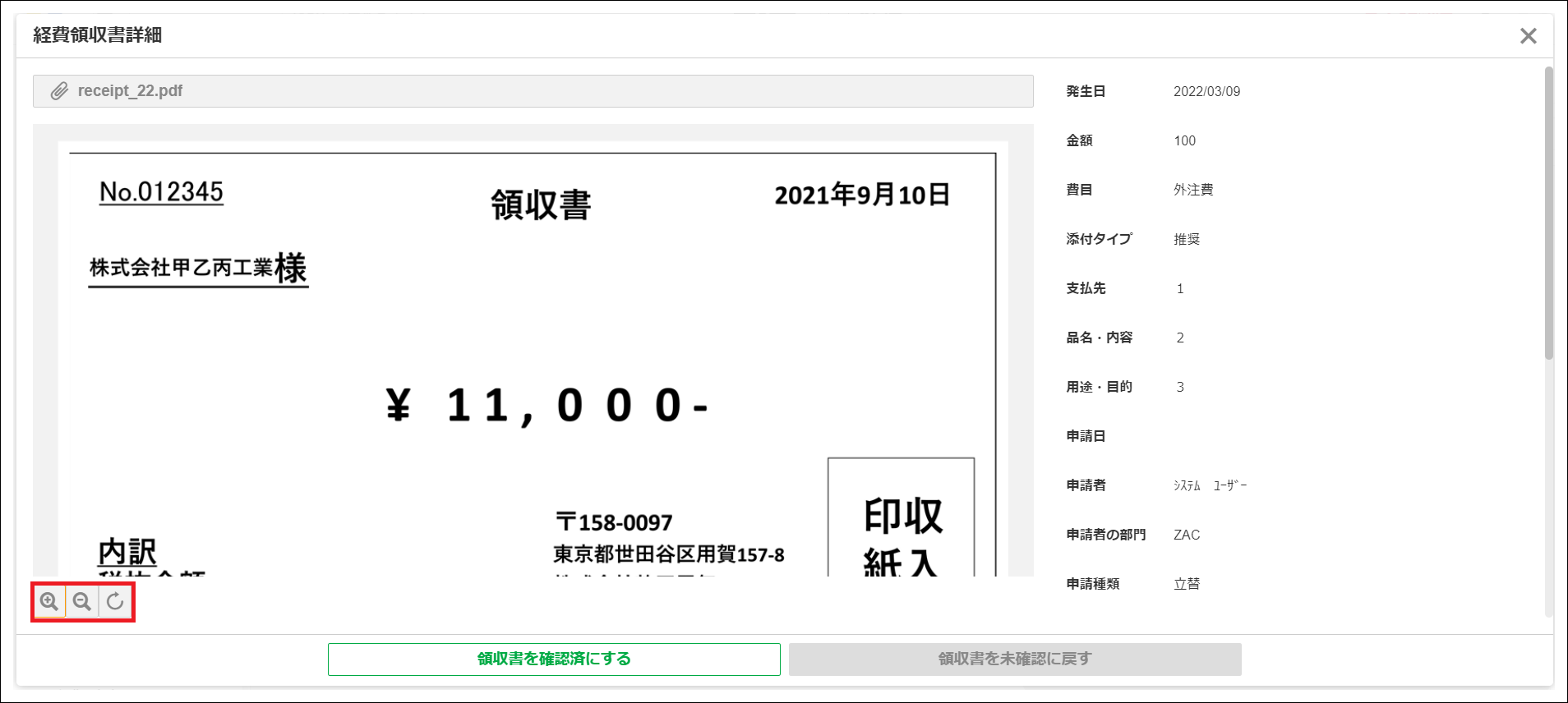Click the details panel vertical scrollbar
Screen dimensions: 1568x703
pyautogui.click(x=1548, y=214)
